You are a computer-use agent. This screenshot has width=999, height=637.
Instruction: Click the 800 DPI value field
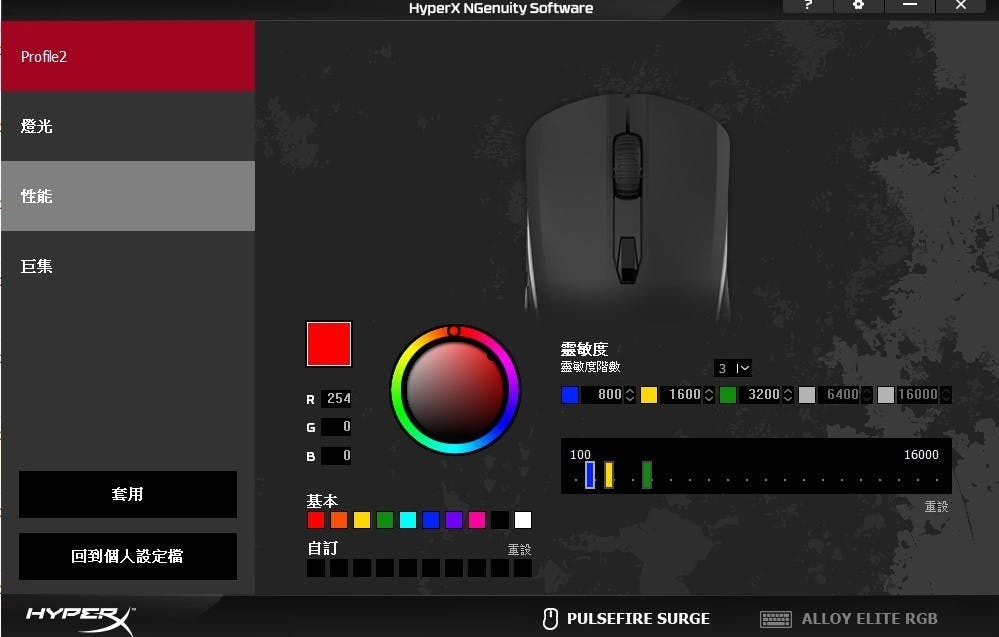coord(603,395)
